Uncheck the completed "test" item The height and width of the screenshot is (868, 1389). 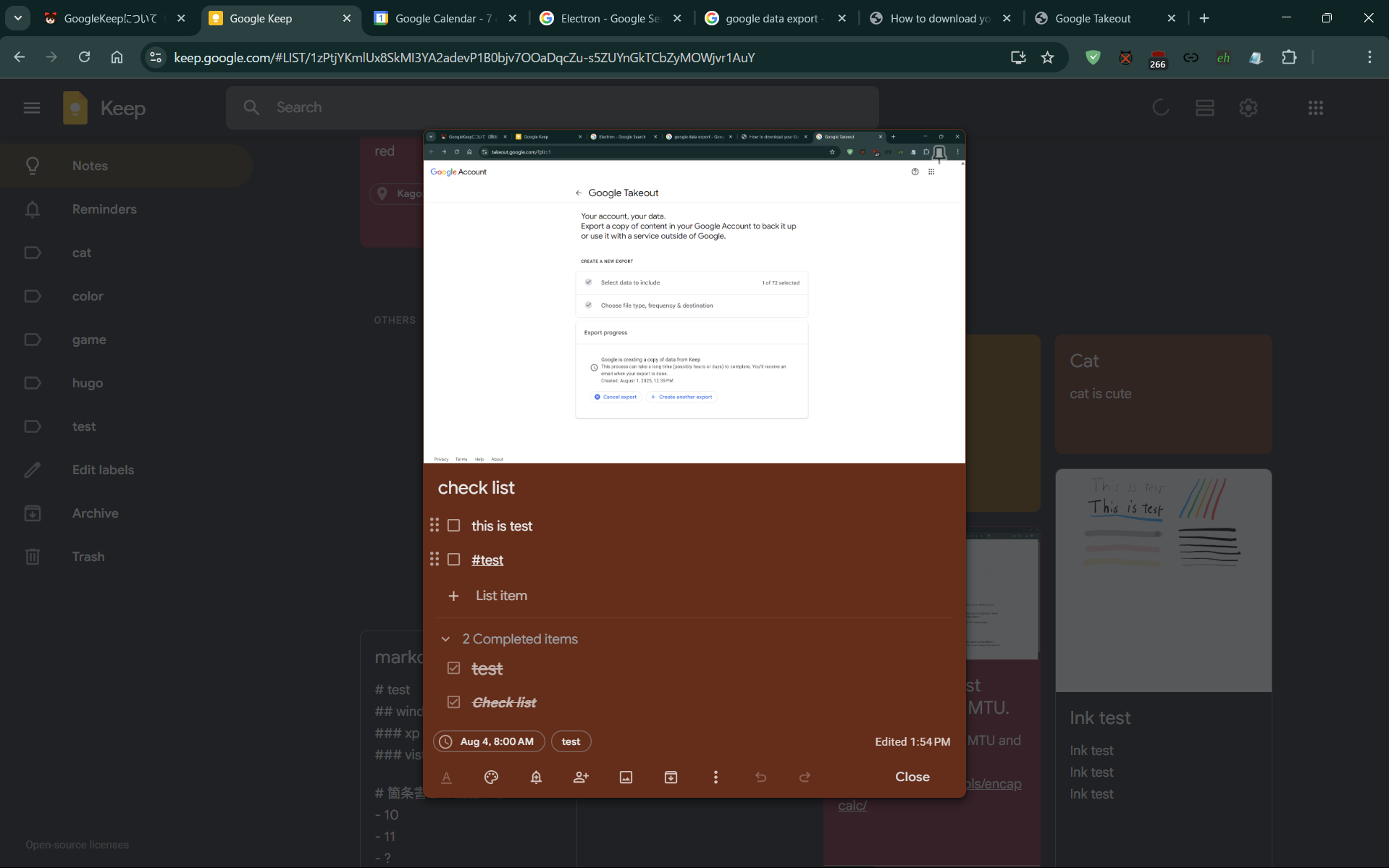453,668
